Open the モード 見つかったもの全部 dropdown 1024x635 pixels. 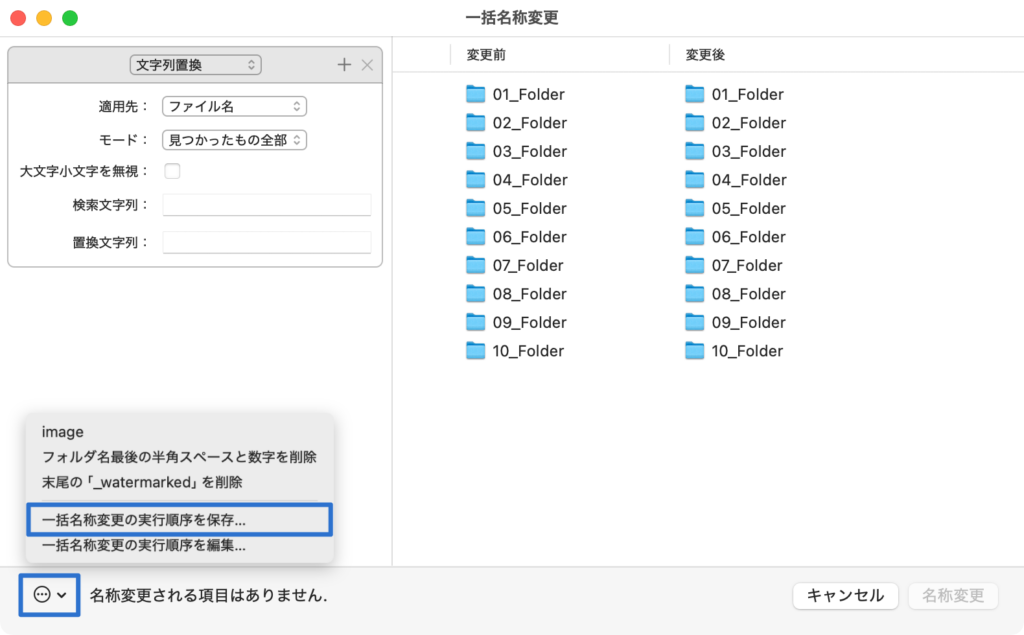(x=234, y=140)
